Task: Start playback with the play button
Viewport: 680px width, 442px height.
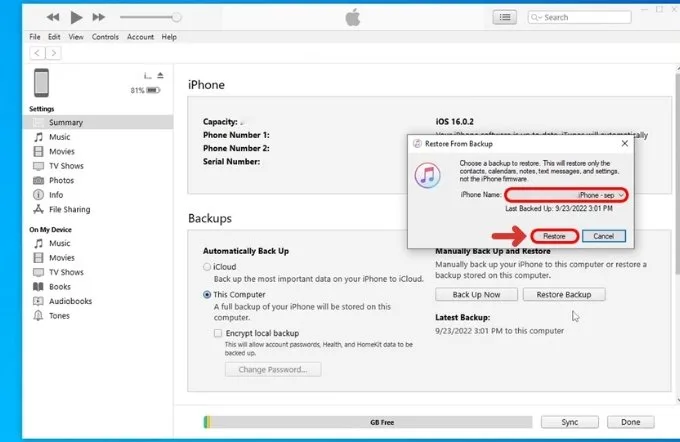Action: click(x=76, y=17)
